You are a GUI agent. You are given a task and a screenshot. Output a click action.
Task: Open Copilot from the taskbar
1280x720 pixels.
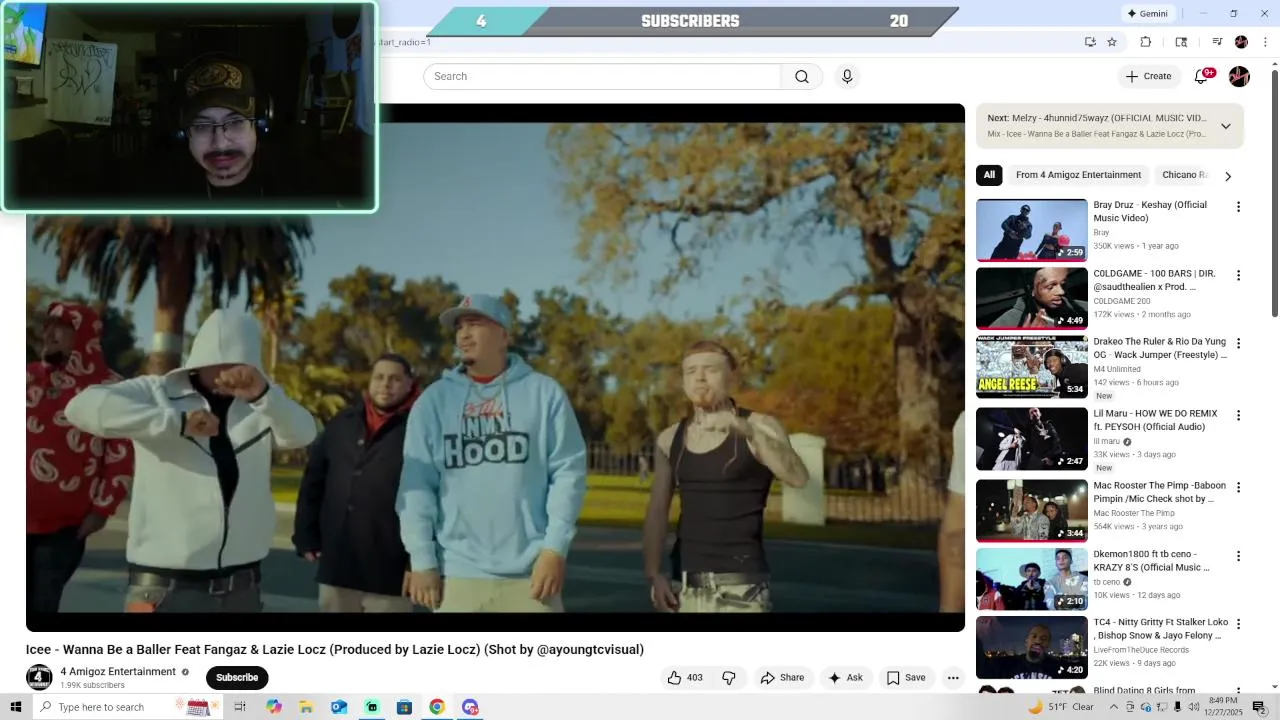[x=274, y=707]
